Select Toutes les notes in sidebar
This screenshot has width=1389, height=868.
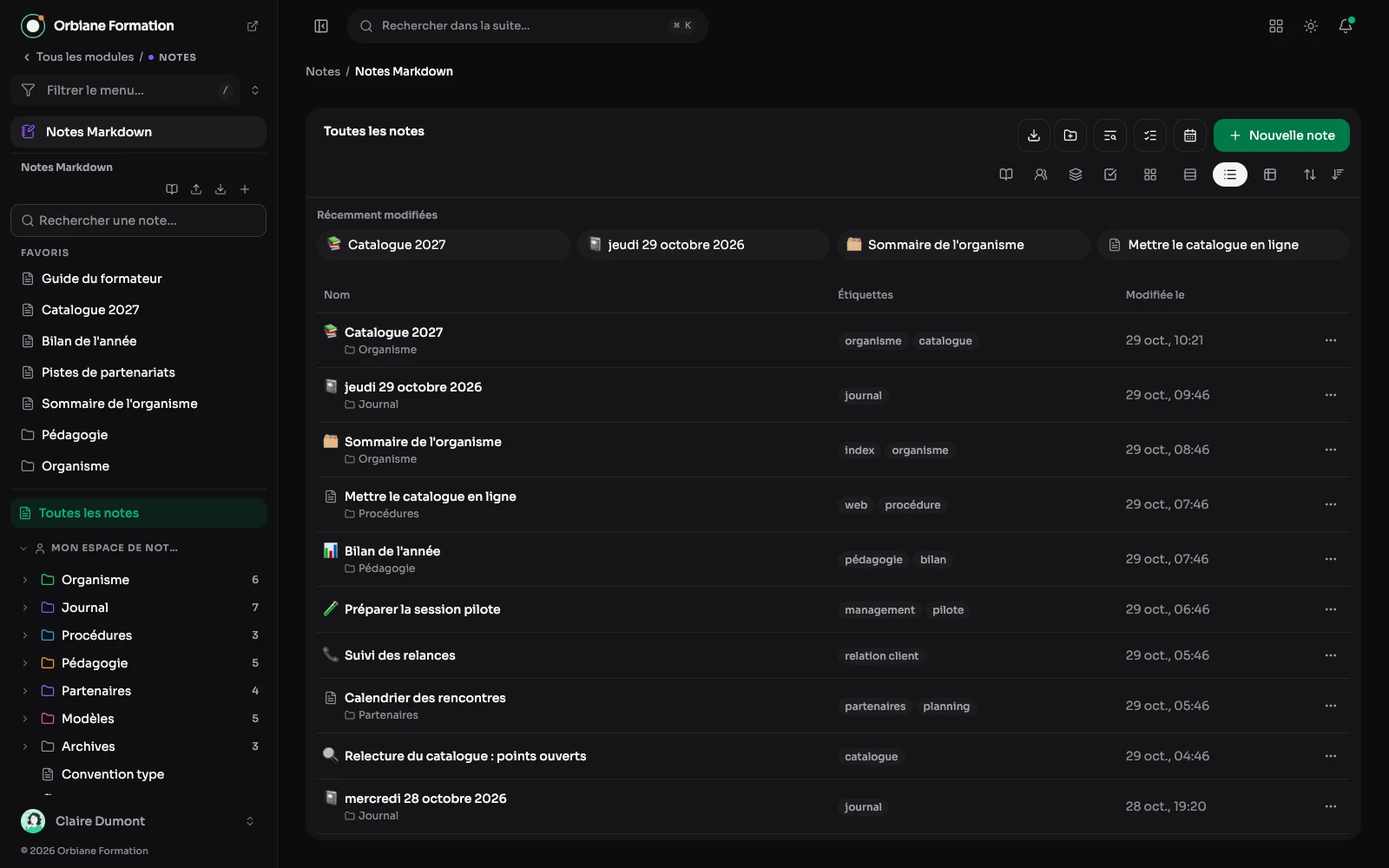pyautogui.click(x=138, y=513)
